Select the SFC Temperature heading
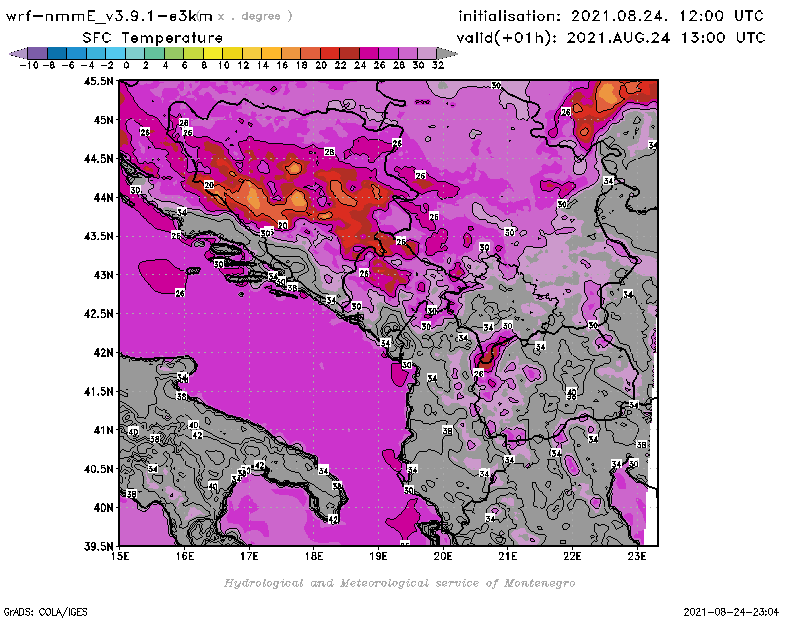This screenshot has height=618, width=800. (x=153, y=38)
